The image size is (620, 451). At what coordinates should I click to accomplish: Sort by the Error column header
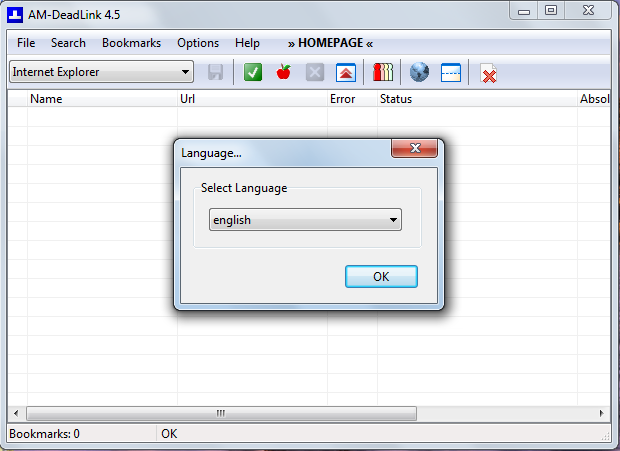coord(352,99)
